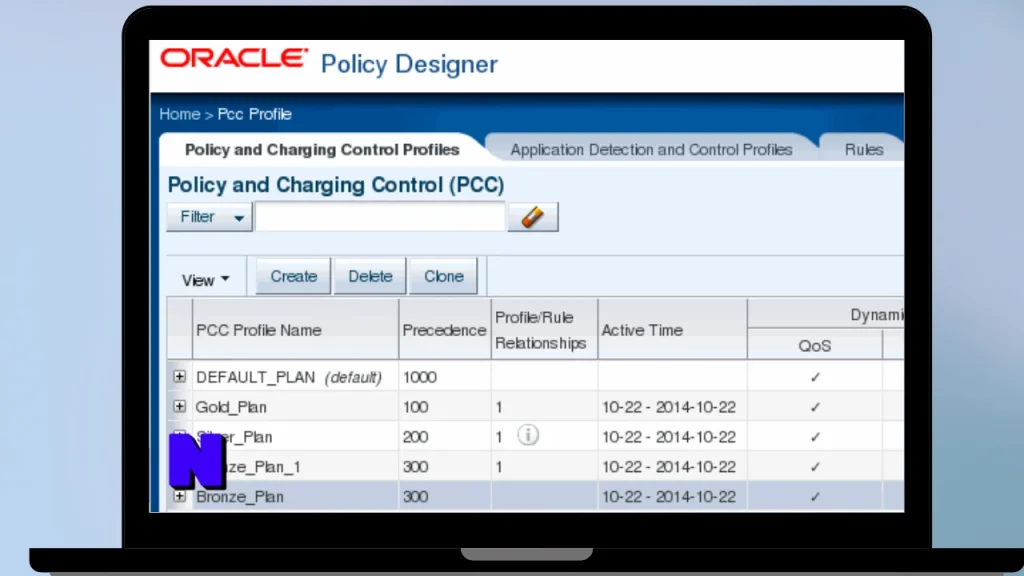The image size is (1024, 576).
Task: Open the Rules tab
Action: [863, 150]
